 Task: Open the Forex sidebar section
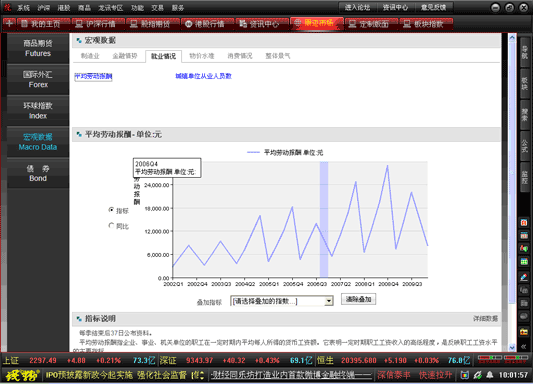tap(38, 79)
